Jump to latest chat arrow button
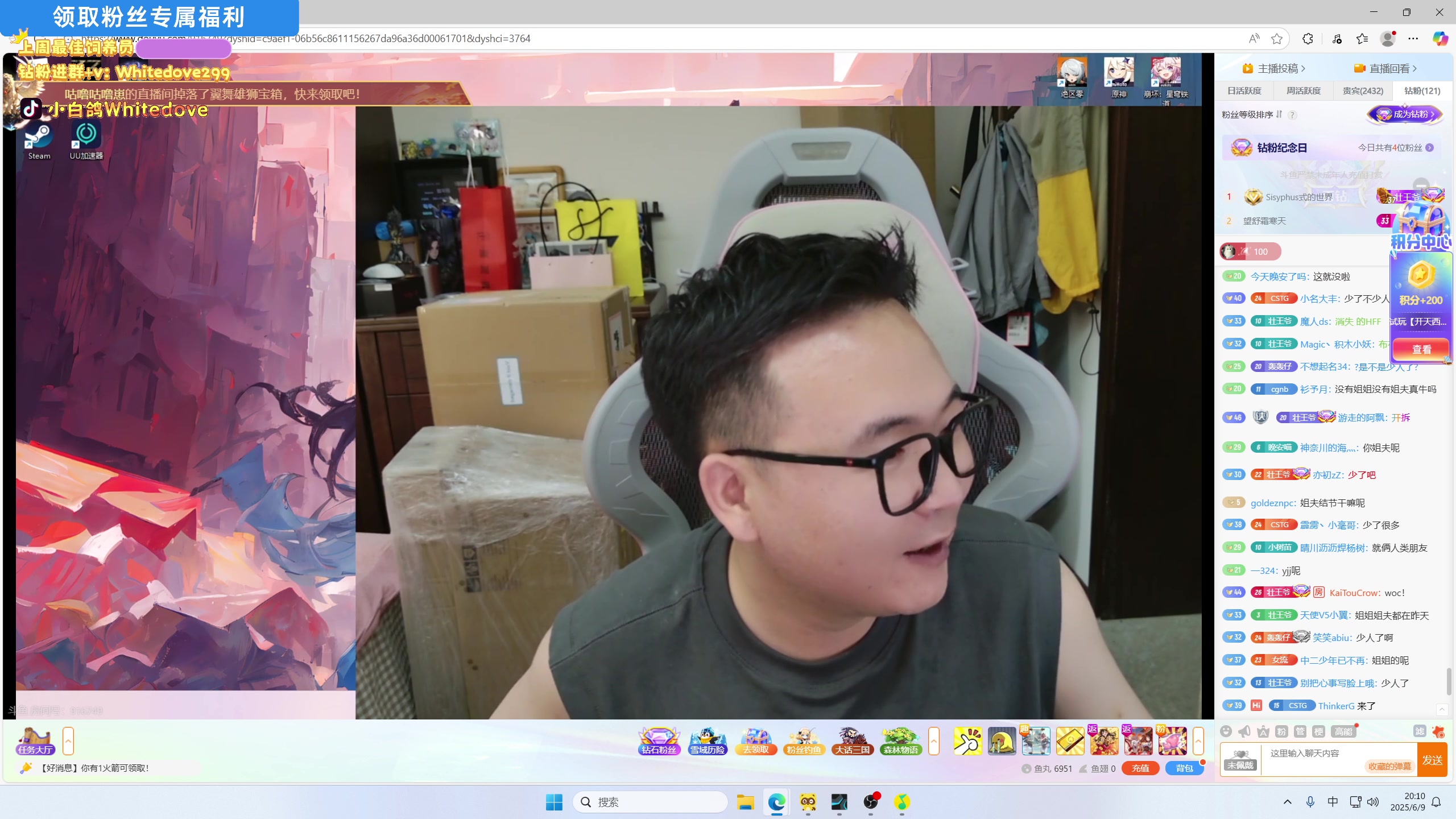 tap(1442, 709)
